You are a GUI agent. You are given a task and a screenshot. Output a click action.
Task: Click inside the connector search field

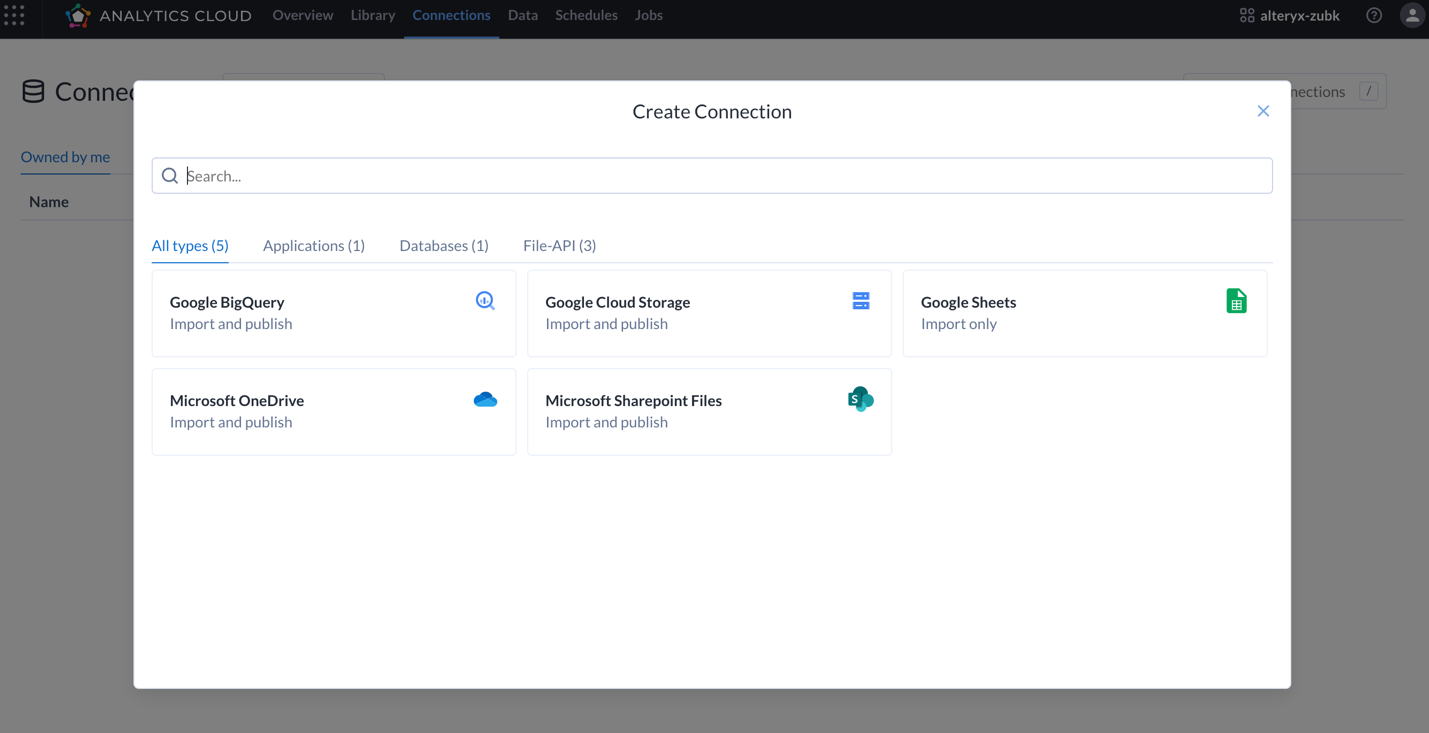[600, 175]
